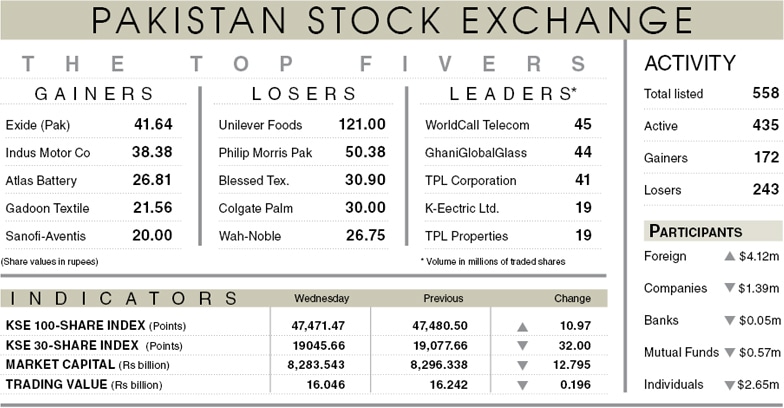The image size is (784, 408).
Task: Click the down triangle in KSE 30 row
Action: (x=522, y=346)
